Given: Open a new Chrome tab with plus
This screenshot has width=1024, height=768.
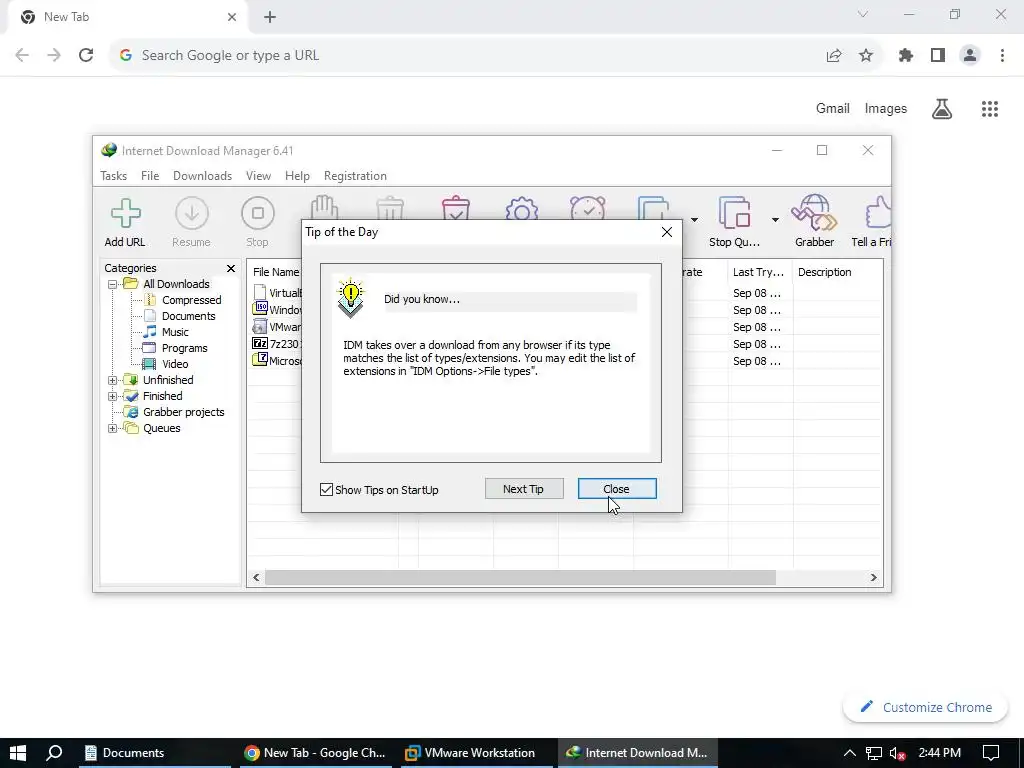Looking at the screenshot, I should (x=270, y=17).
